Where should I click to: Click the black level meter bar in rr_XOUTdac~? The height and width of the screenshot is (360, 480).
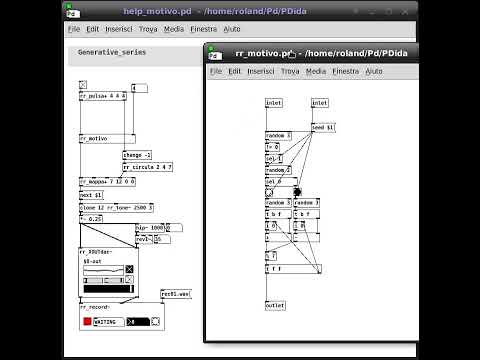(x=108, y=289)
